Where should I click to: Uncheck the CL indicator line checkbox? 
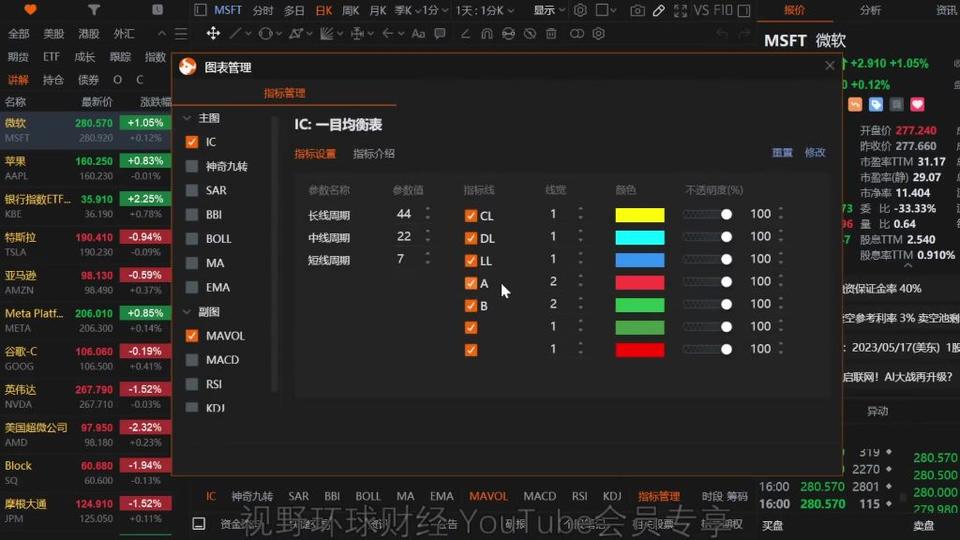470,216
